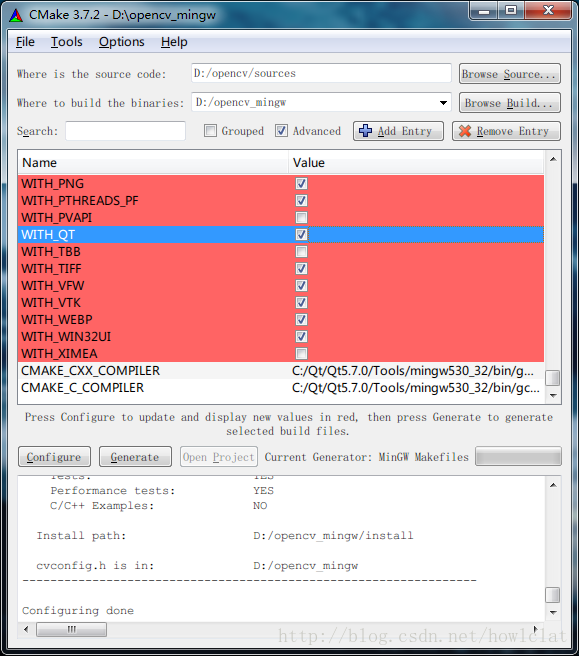
Task: Click the CMAKE_CXX_COMPILER path value
Action: [x=413, y=371]
